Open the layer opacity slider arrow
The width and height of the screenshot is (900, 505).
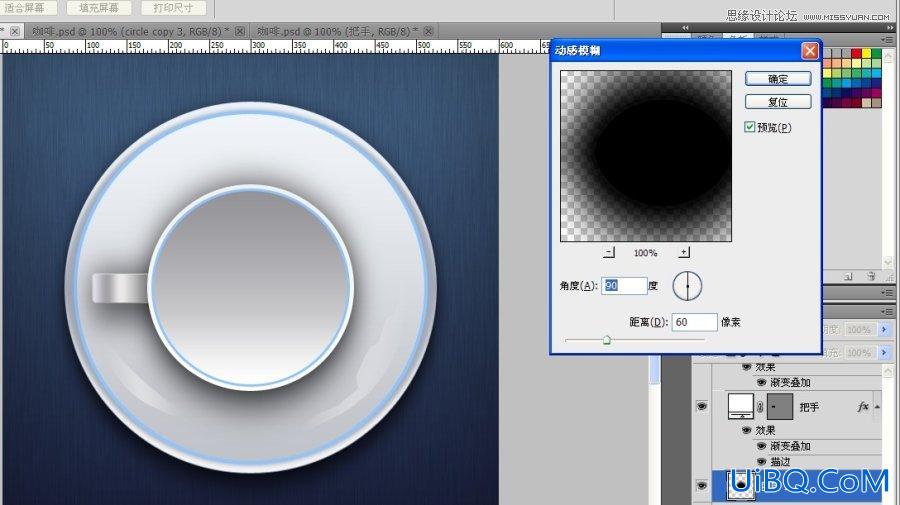(x=884, y=329)
